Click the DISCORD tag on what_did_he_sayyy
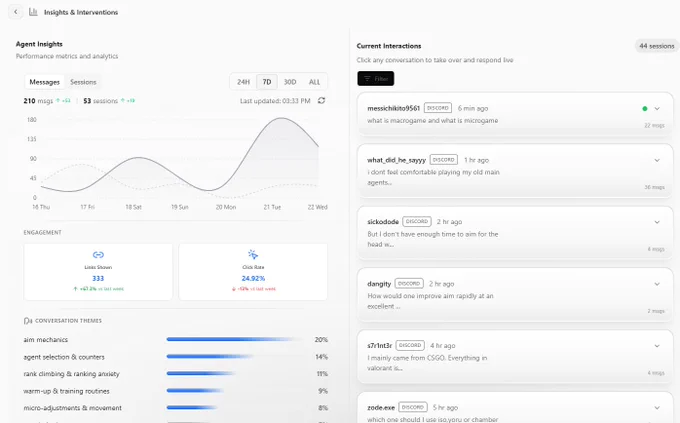Viewport: 680px width, 423px height. [x=444, y=160]
